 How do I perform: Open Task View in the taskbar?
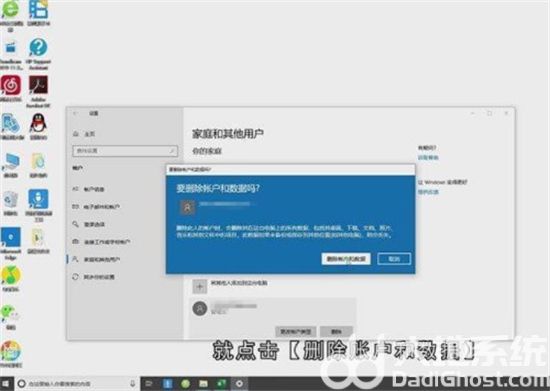click(149, 384)
